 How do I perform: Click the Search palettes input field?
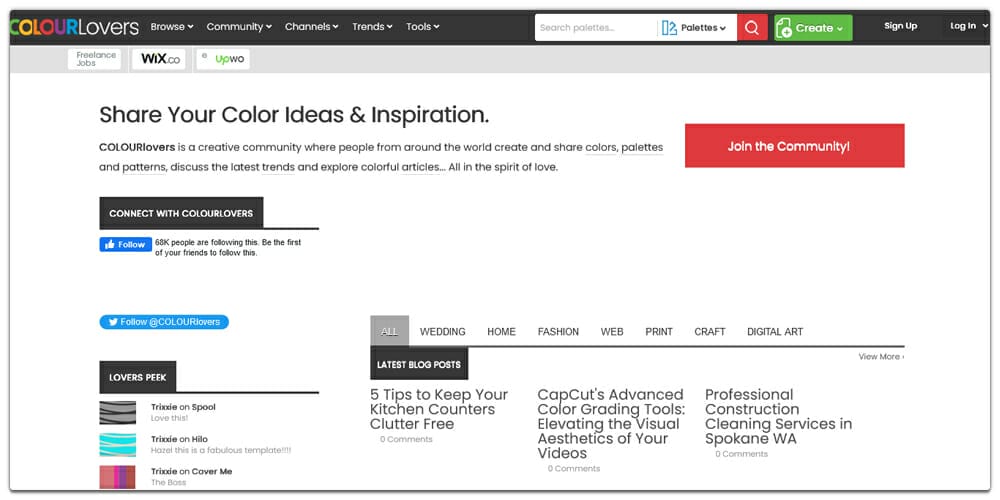595,27
